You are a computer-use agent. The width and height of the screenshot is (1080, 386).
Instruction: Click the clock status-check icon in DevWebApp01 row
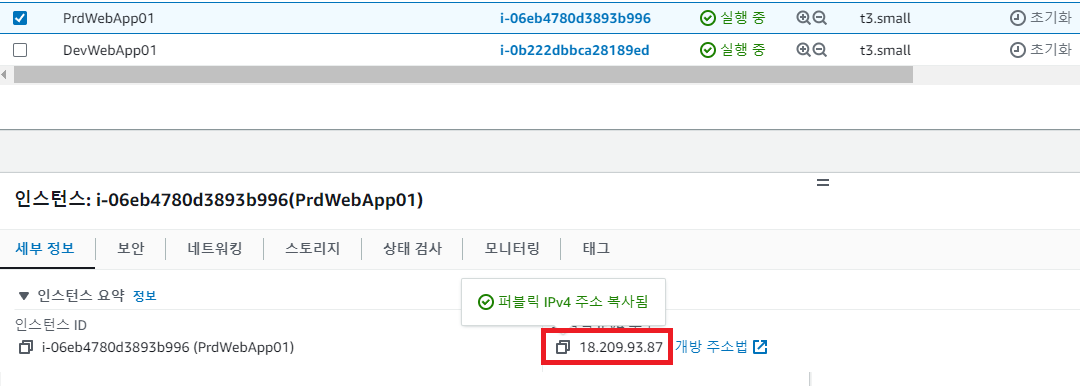click(1017, 50)
